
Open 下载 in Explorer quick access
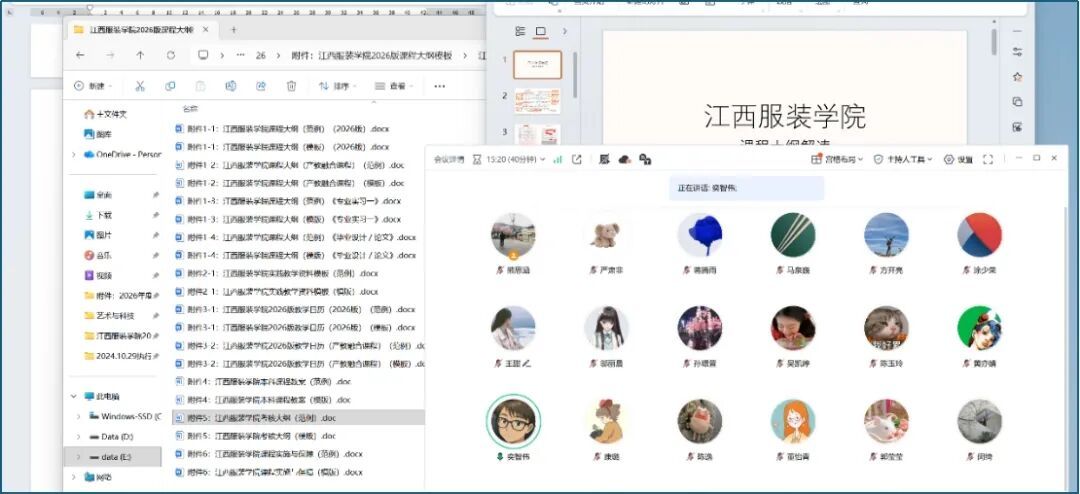(98, 215)
